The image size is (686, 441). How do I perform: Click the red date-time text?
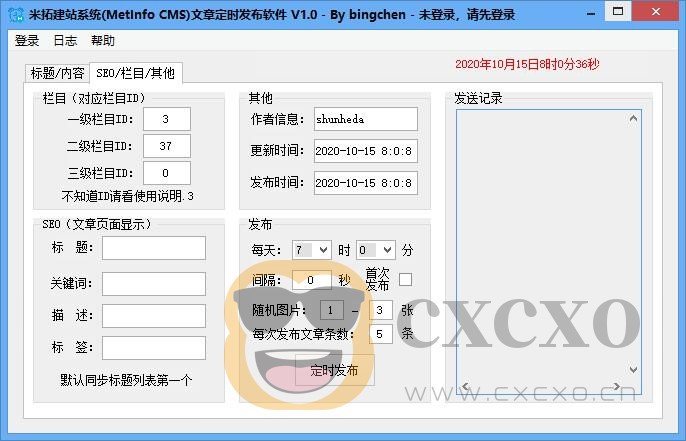(527, 64)
